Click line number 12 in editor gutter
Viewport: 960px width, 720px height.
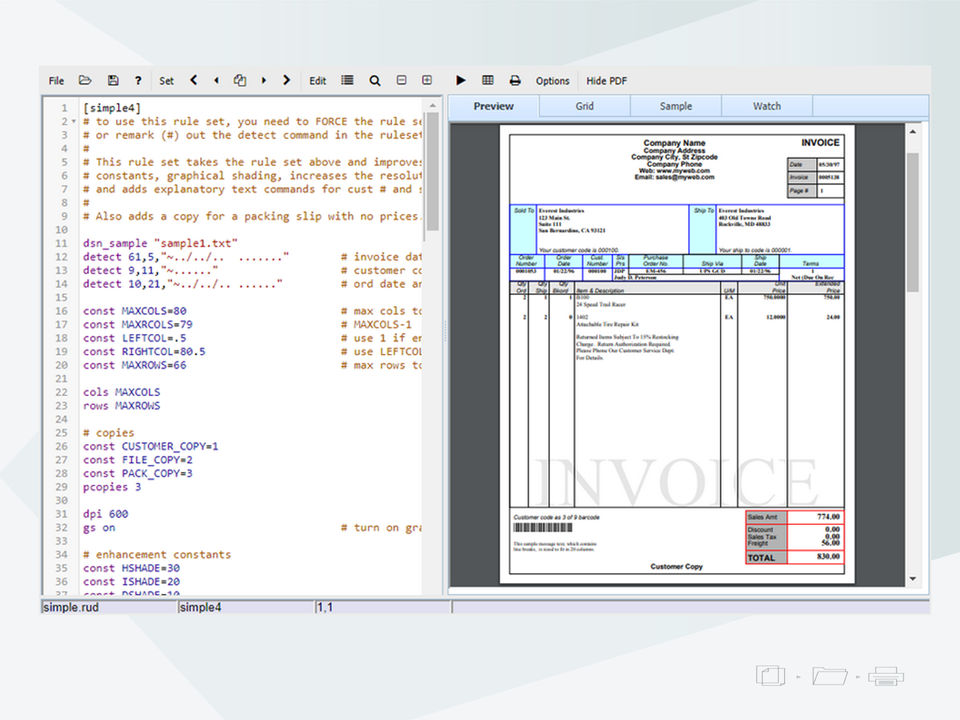[x=61, y=257]
